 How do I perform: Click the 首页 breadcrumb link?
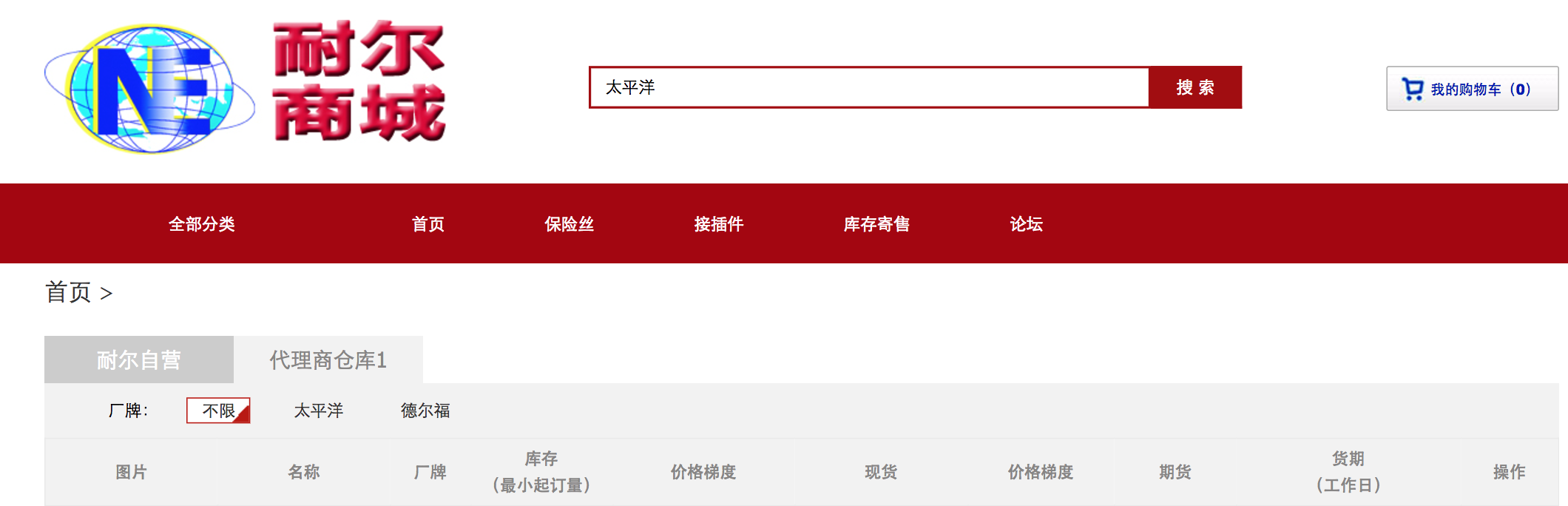(x=68, y=292)
